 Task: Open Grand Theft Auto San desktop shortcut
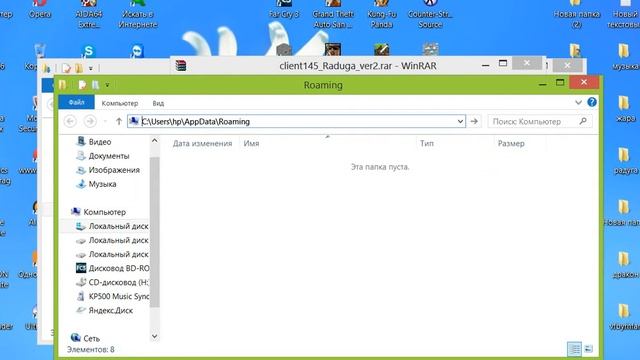point(333,14)
